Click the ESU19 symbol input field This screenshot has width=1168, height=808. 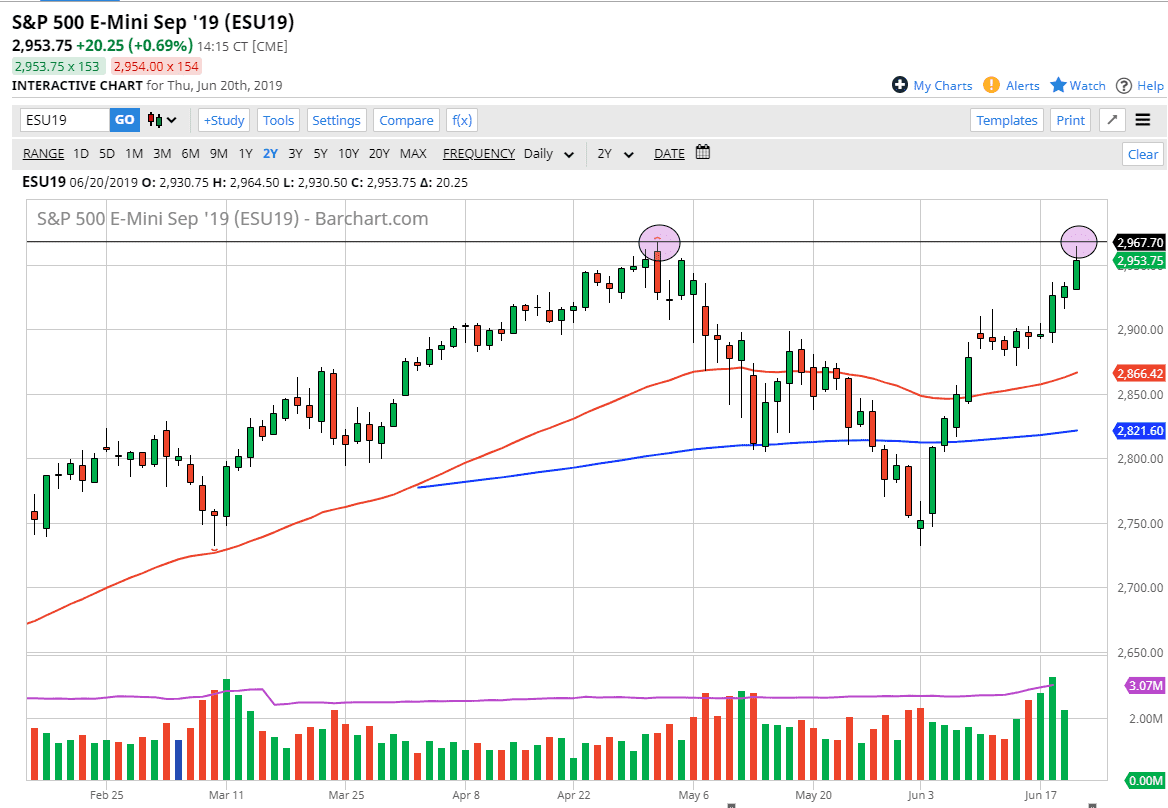click(65, 120)
